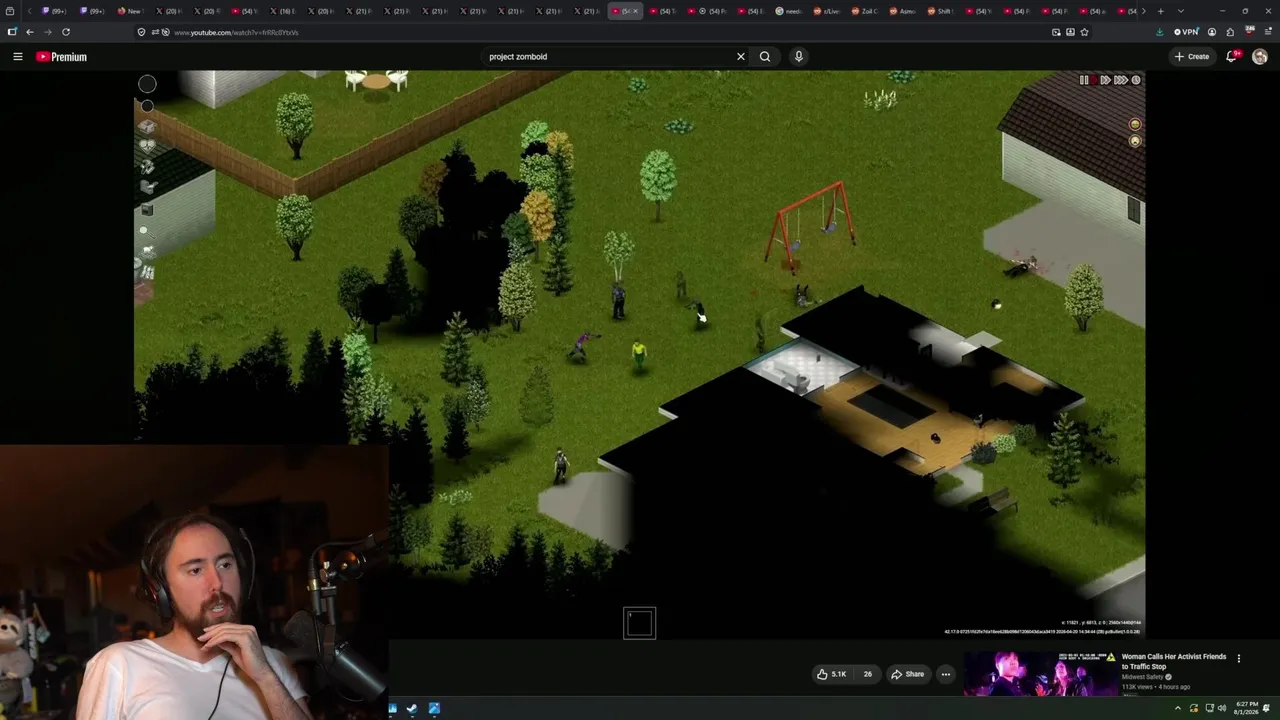
Task: Open the taskbar volume control
Action: (1222, 708)
